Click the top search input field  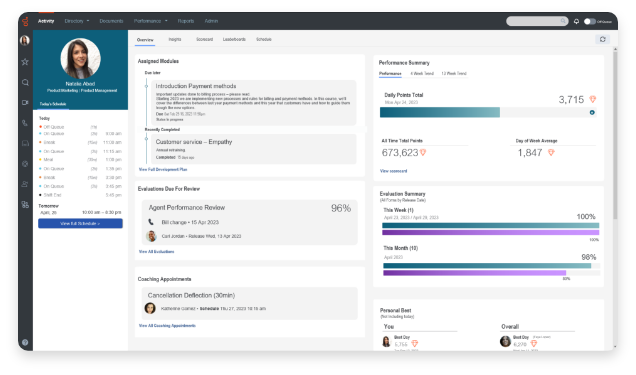pos(537,21)
